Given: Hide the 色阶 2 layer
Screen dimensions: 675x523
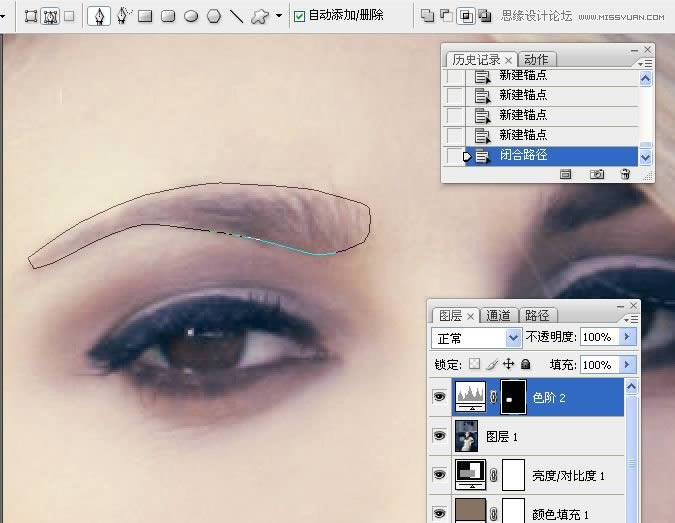Looking at the screenshot, I should pos(439,398).
